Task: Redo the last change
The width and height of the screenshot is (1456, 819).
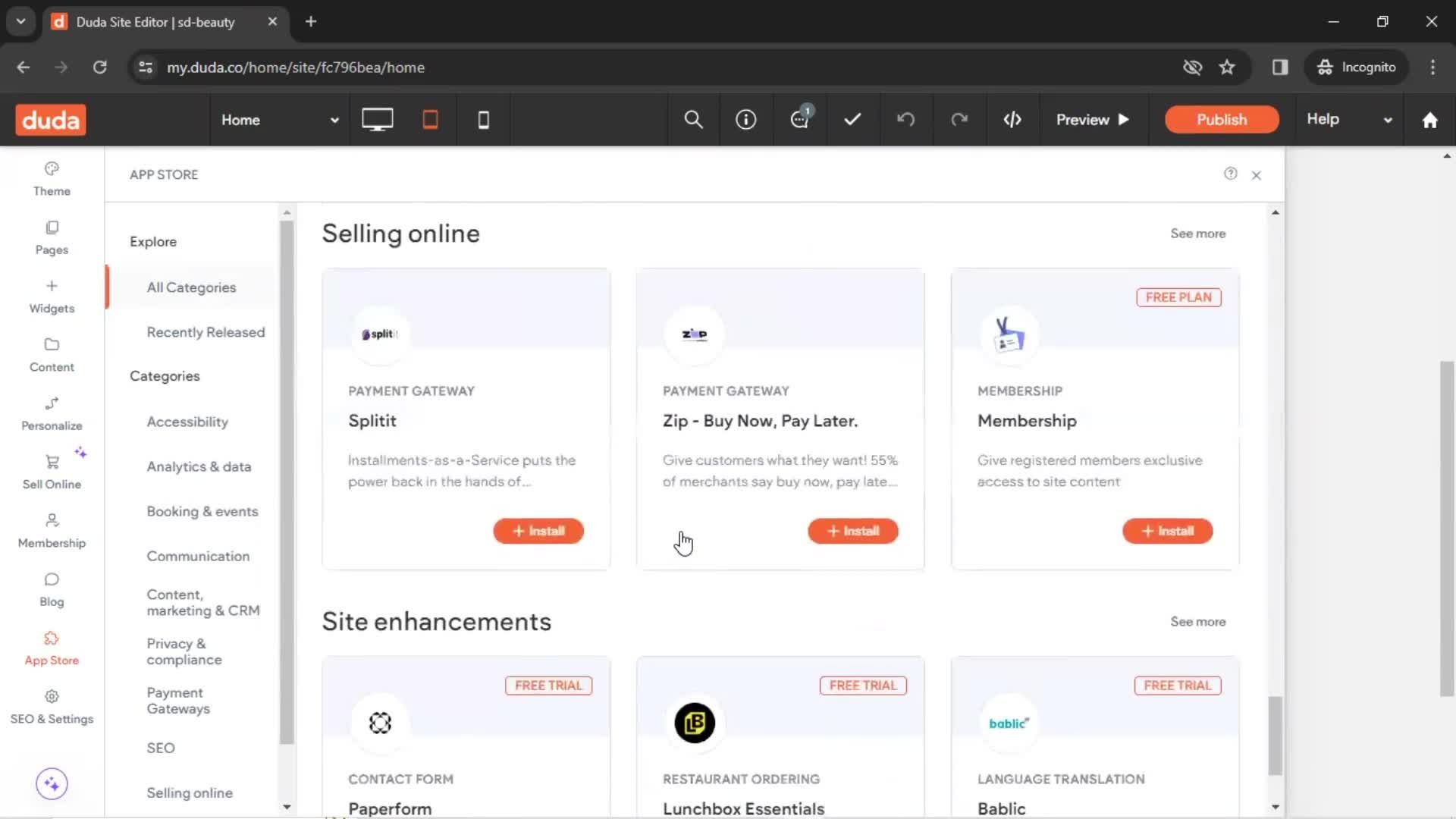Action: (959, 120)
